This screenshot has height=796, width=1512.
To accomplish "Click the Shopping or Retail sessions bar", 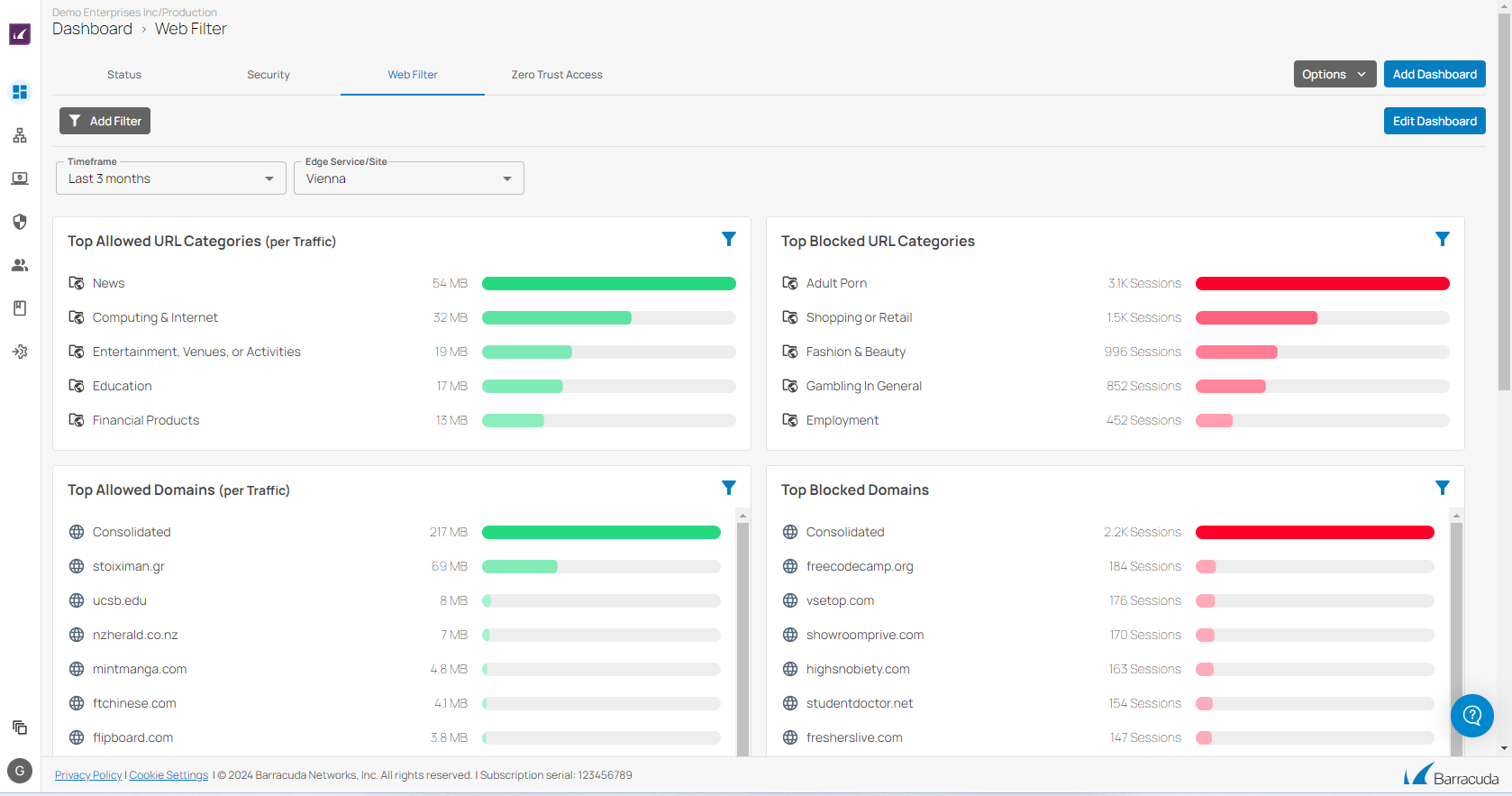I will (1323, 317).
